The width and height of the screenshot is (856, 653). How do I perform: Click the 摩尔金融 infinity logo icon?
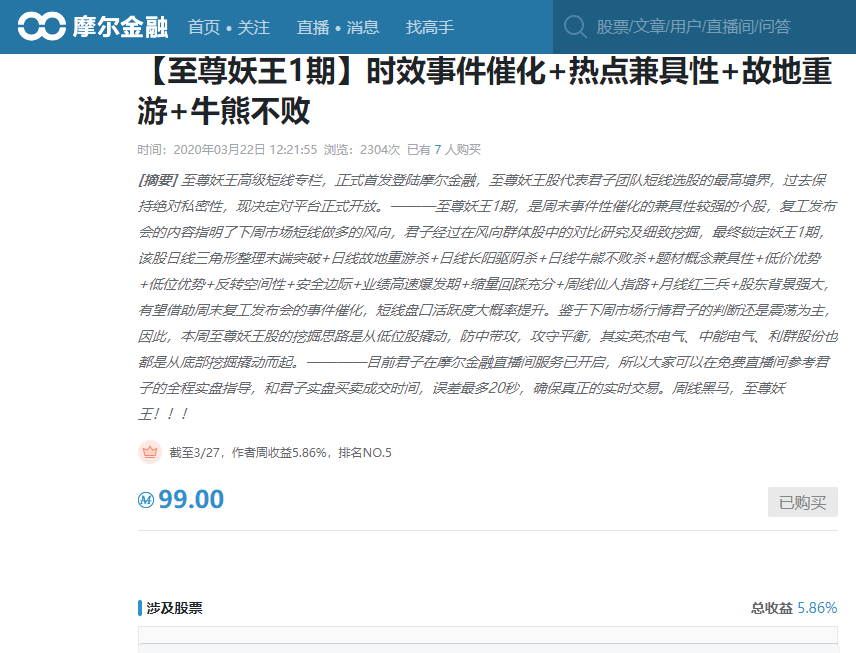[41, 26]
